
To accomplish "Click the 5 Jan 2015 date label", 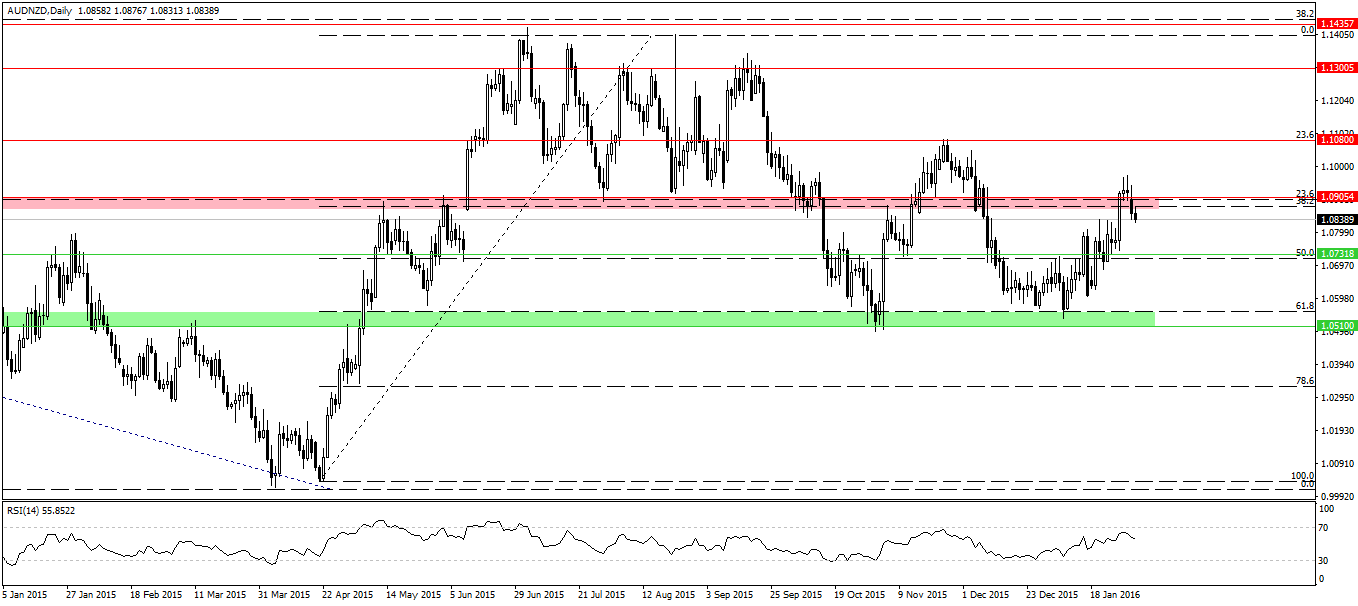I will click(25, 594).
